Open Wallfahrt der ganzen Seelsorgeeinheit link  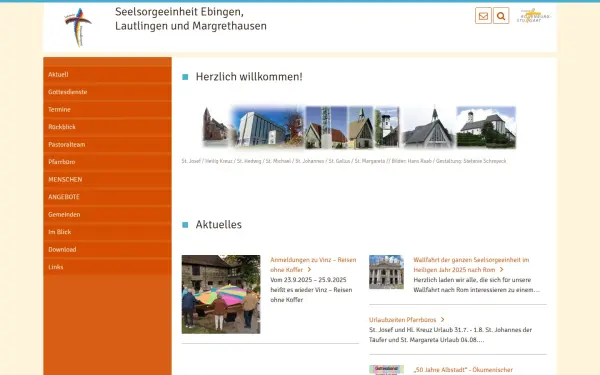471,265
